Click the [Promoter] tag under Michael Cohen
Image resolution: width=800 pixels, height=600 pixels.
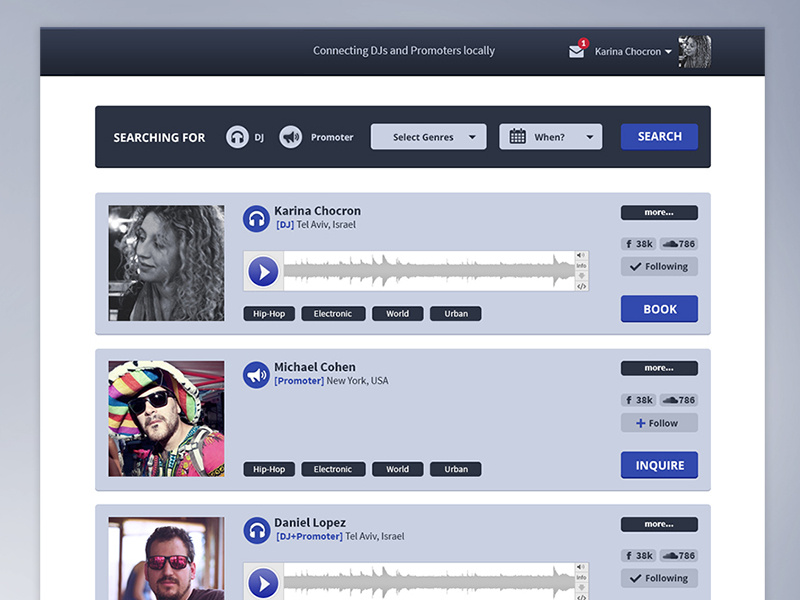(299, 381)
